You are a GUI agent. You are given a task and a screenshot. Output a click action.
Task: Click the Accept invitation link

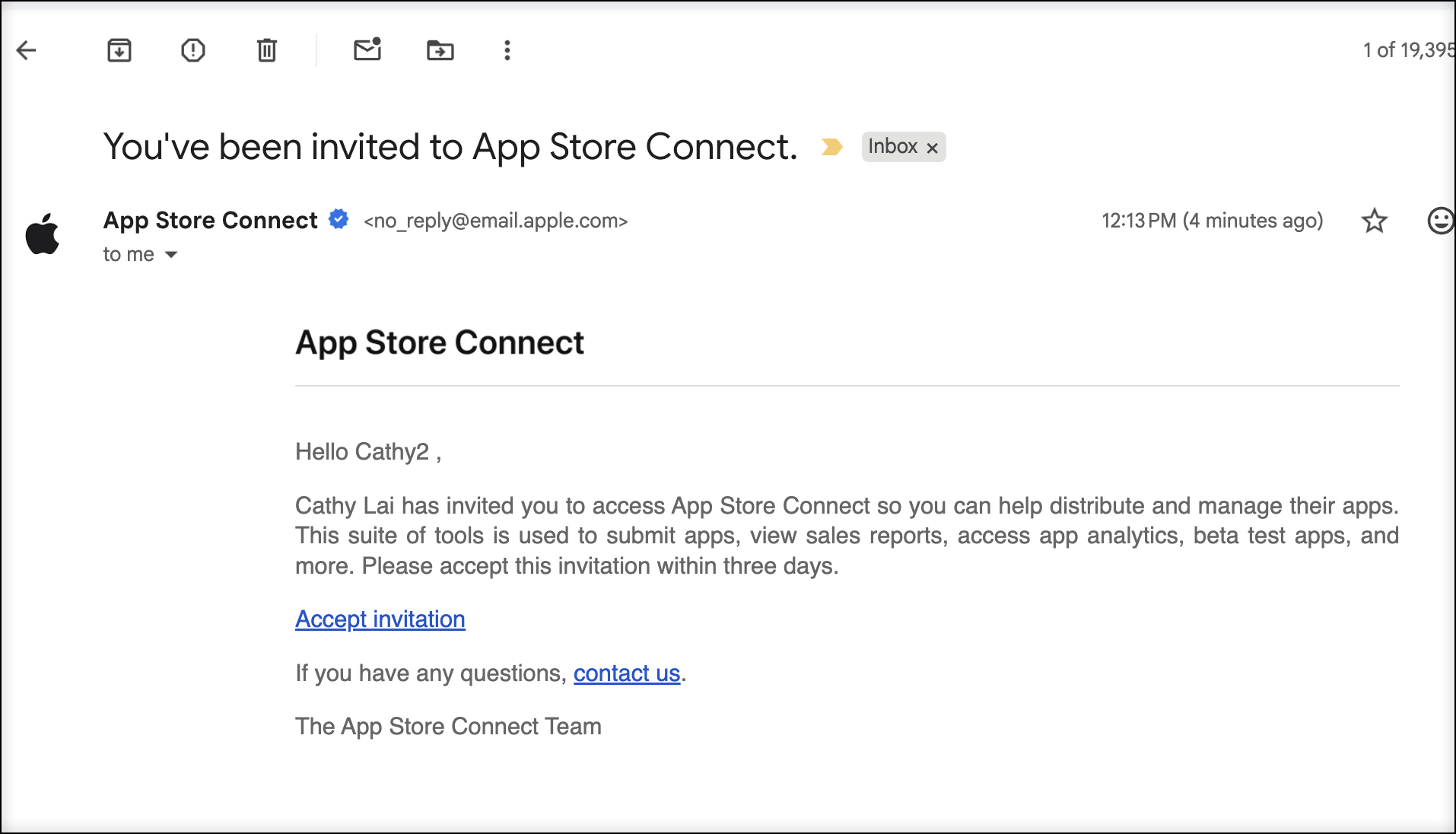(x=380, y=619)
